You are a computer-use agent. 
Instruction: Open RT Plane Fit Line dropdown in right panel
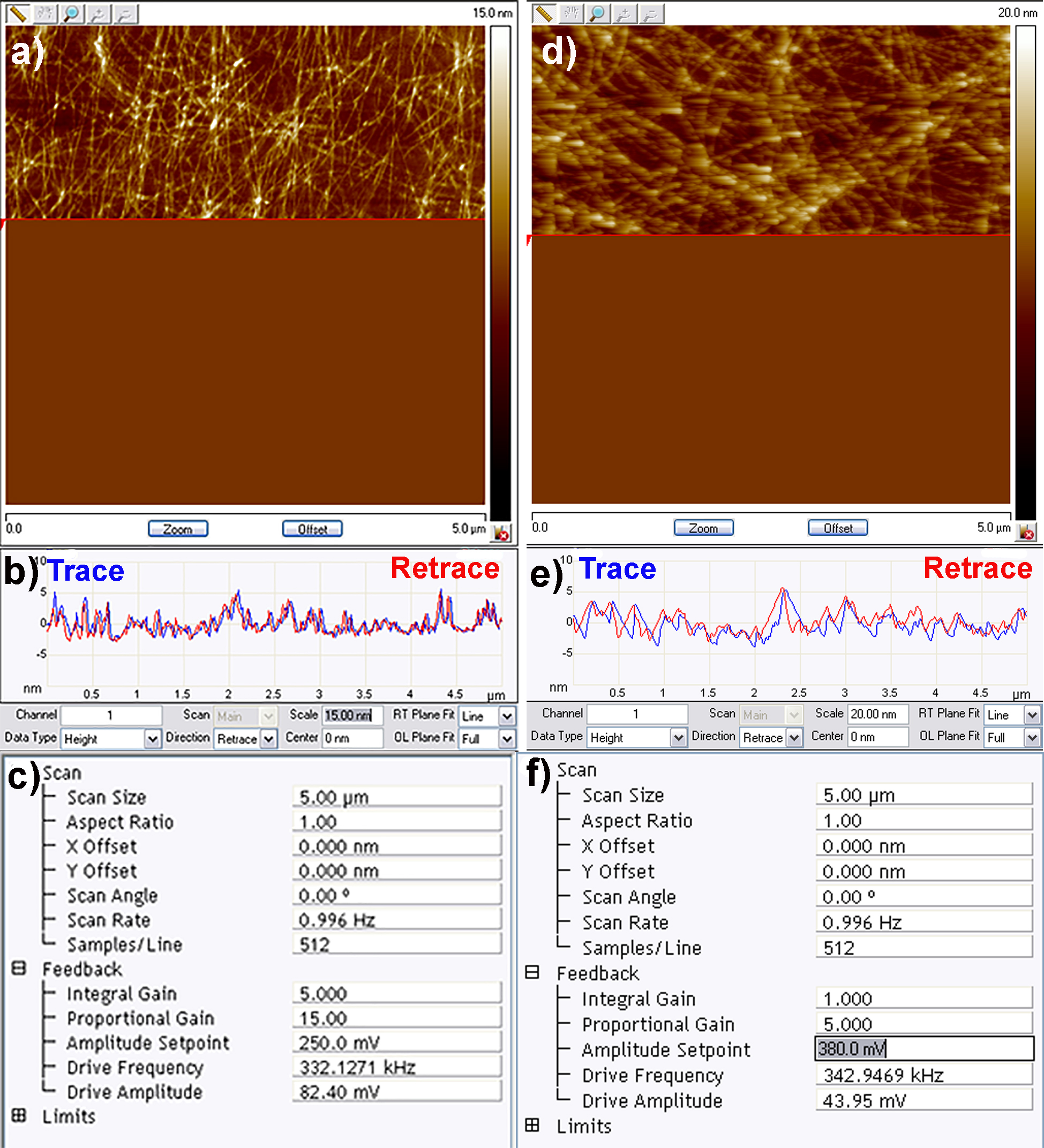[1032, 714]
